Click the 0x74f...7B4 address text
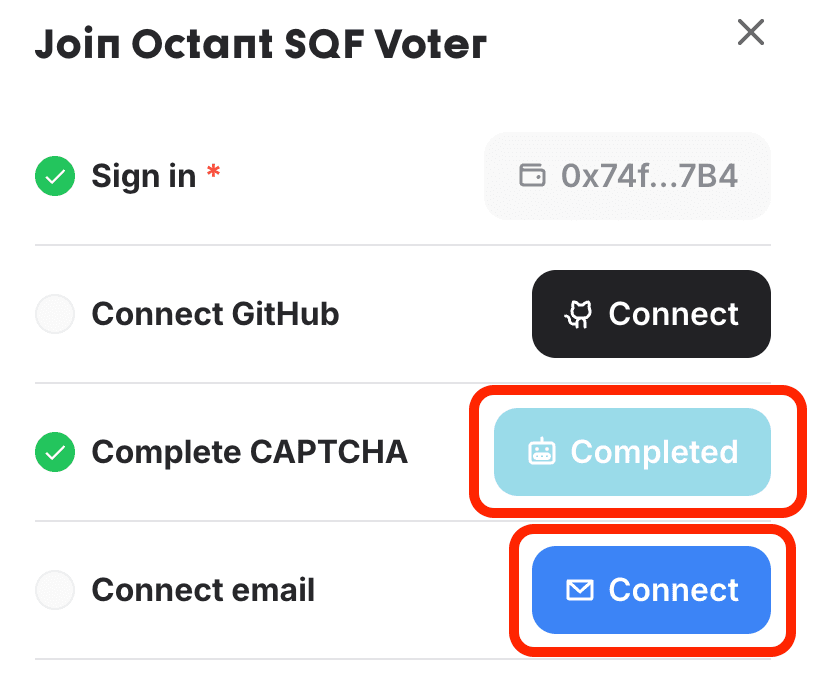824x686 pixels. pyautogui.click(x=650, y=176)
